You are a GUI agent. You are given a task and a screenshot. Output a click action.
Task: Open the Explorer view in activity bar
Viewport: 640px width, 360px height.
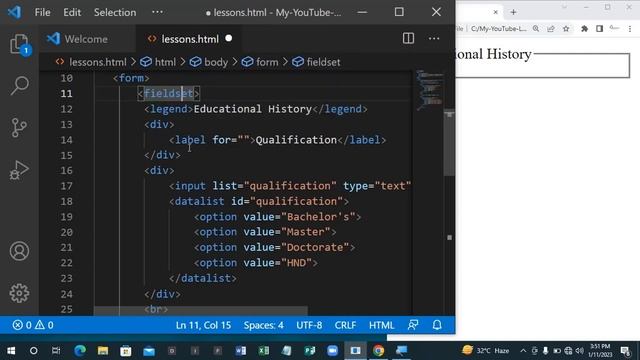pos(19,44)
